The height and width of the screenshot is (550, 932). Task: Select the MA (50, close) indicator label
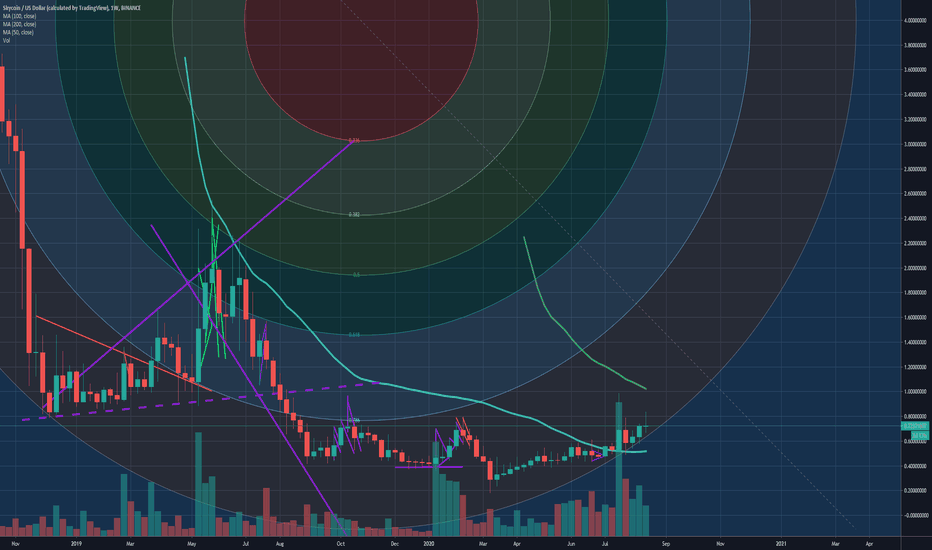(x=18, y=33)
